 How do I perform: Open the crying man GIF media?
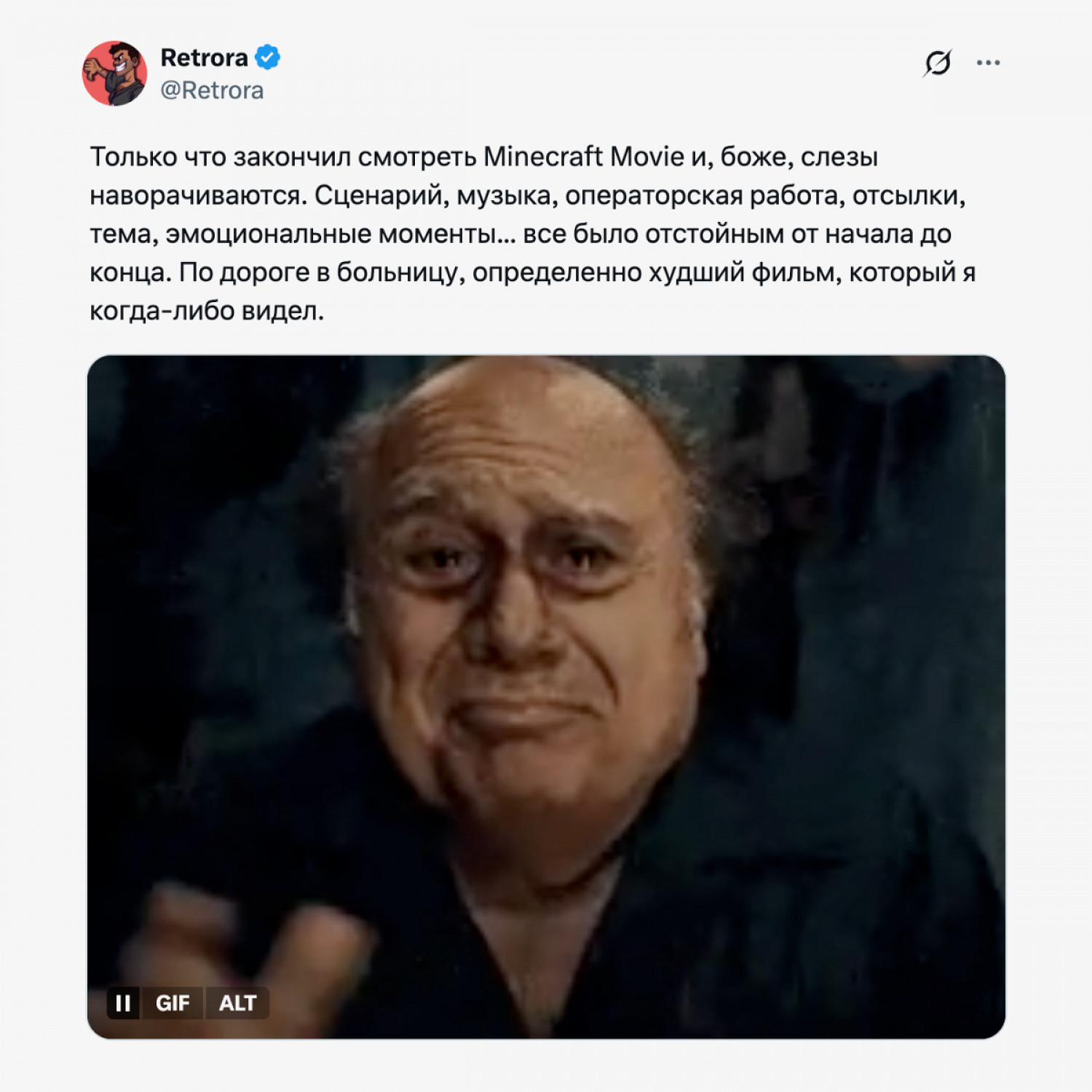point(546,697)
